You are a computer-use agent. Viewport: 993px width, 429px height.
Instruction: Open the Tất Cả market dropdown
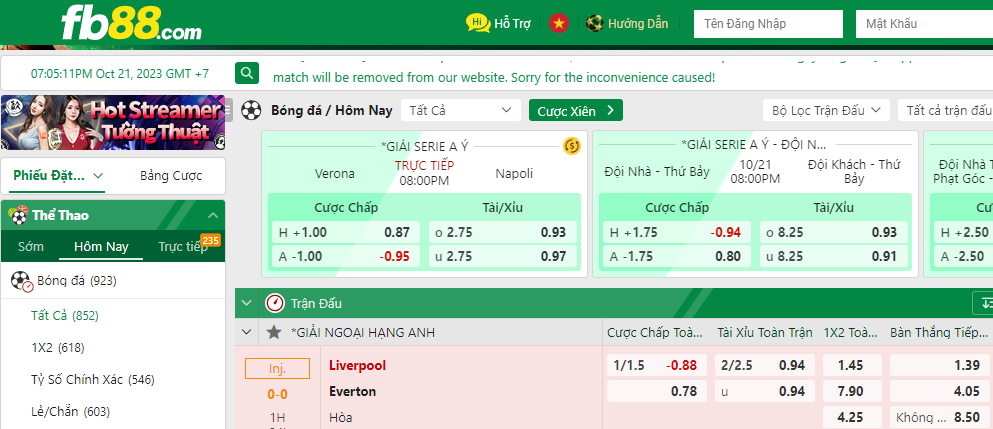click(x=460, y=110)
